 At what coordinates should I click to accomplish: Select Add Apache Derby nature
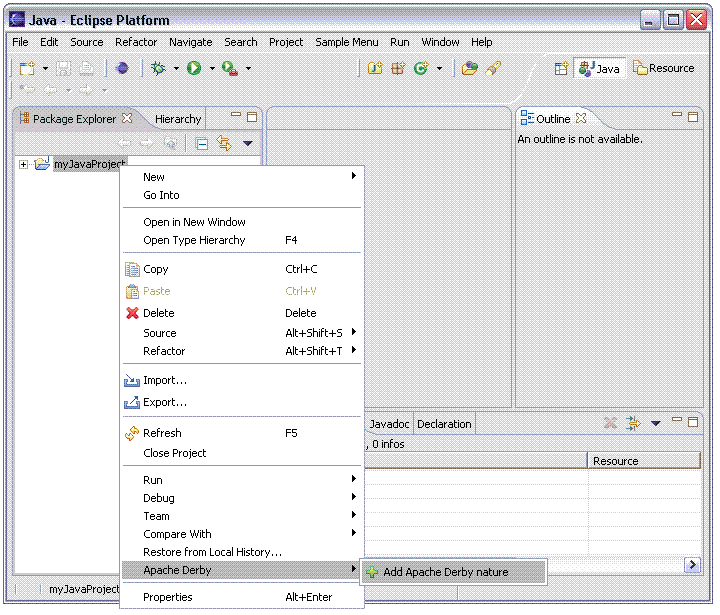445,572
